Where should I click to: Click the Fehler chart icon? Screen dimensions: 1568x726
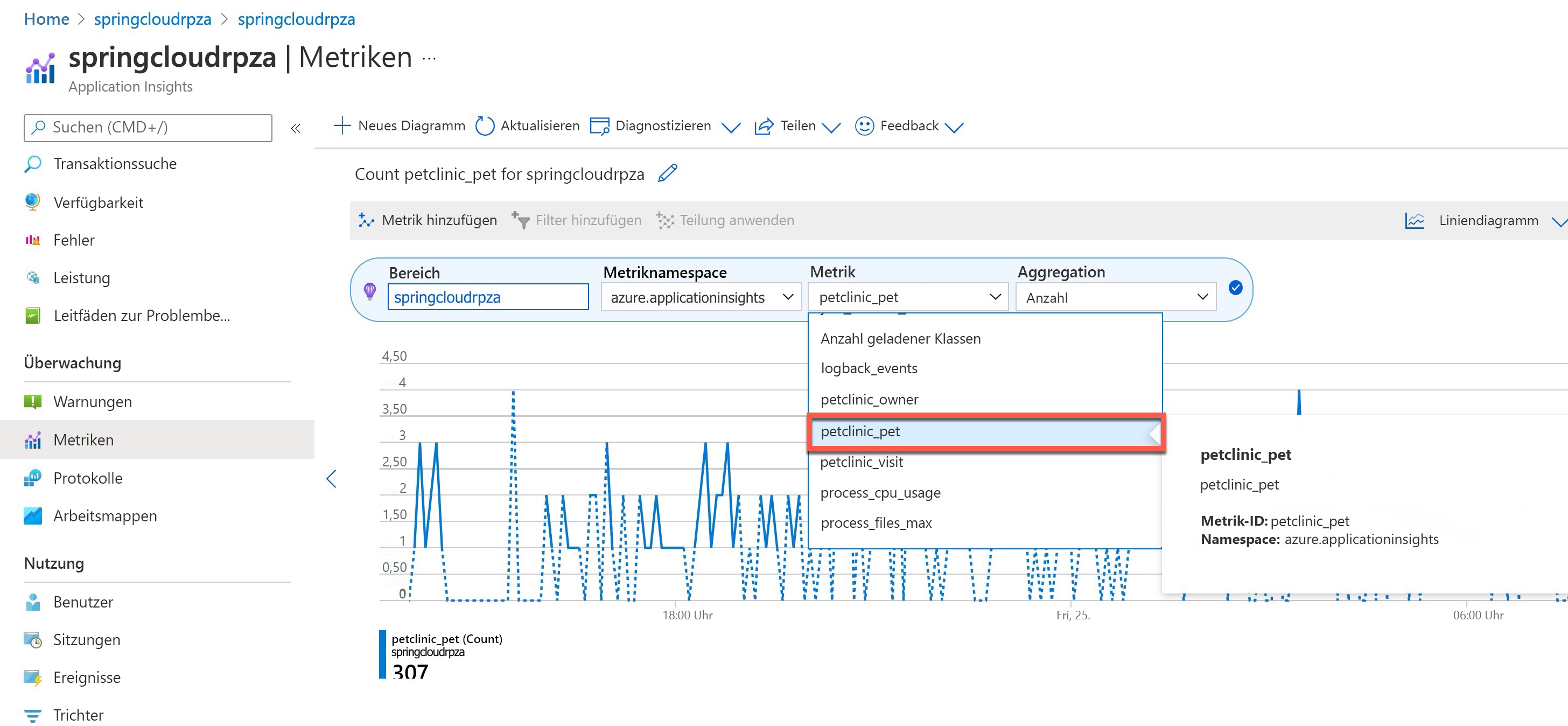click(x=33, y=240)
